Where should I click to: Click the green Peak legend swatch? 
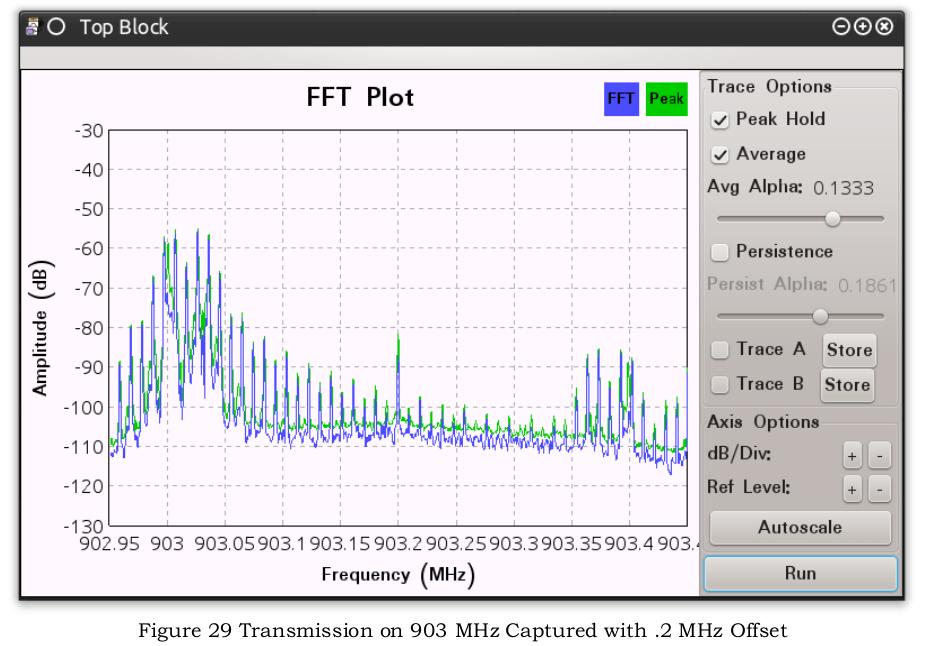click(x=667, y=99)
